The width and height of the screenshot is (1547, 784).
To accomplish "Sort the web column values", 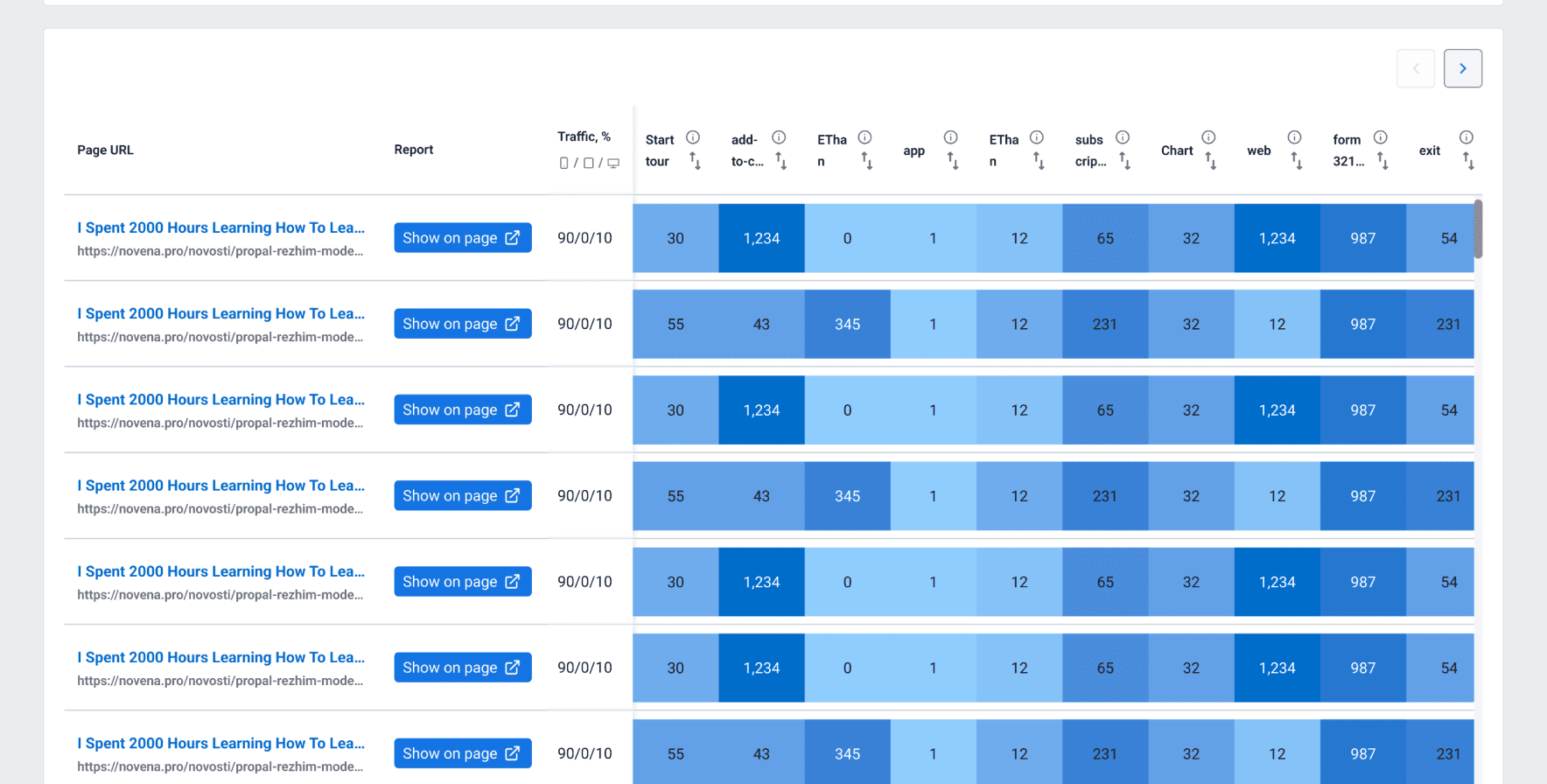I will pos(1297,161).
